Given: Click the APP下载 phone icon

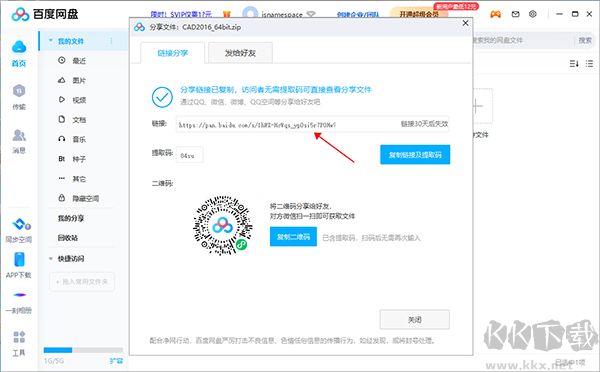Looking at the screenshot, I should [19, 259].
